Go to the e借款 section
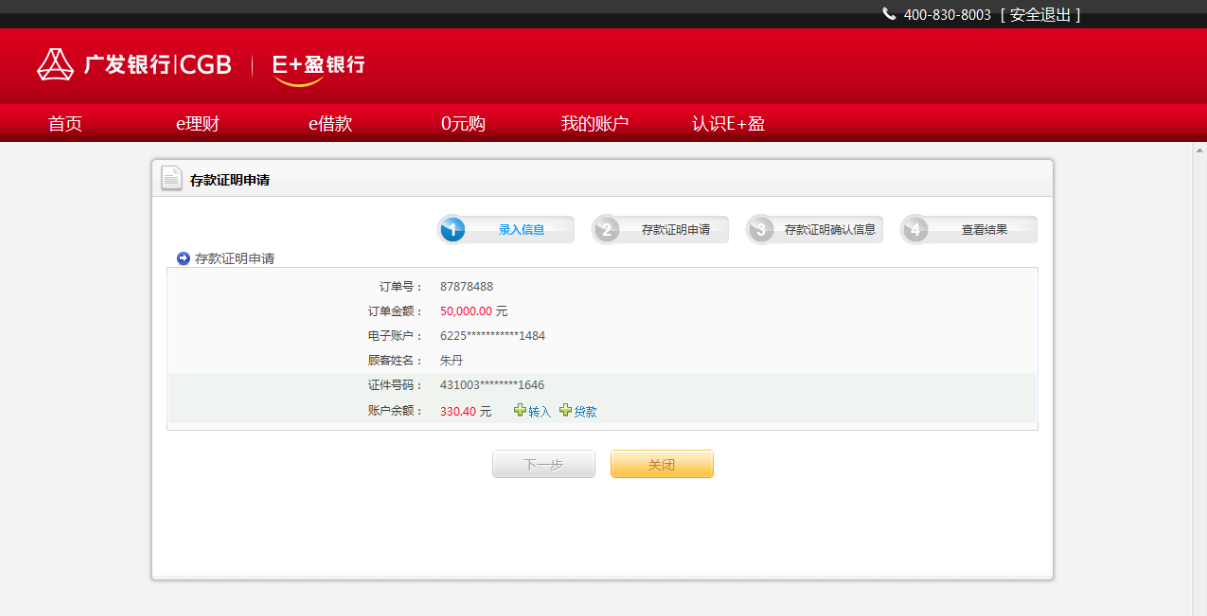The height and width of the screenshot is (616, 1207). point(330,124)
